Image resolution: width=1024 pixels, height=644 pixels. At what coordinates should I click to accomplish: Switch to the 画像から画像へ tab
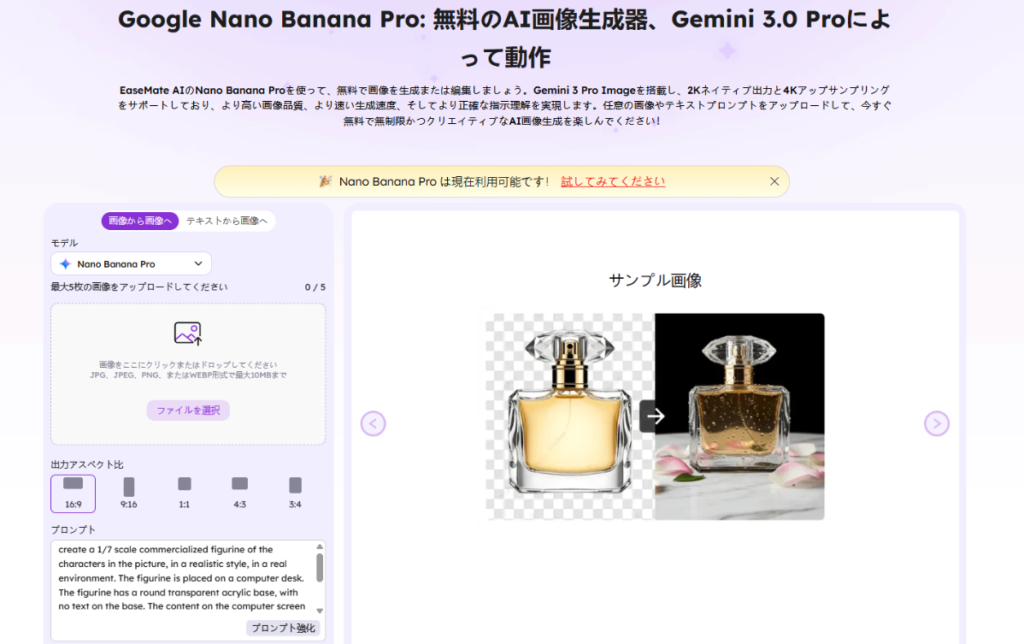click(x=140, y=221)
